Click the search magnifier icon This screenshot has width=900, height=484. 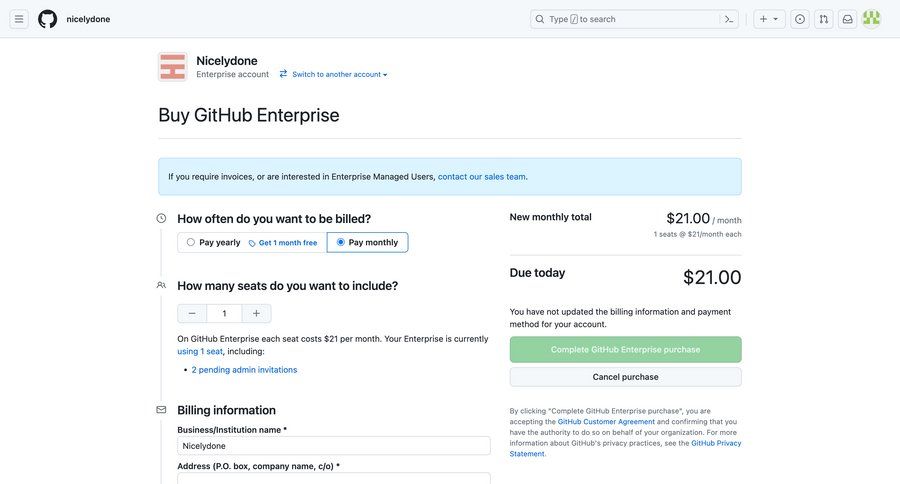click(540, 19)
